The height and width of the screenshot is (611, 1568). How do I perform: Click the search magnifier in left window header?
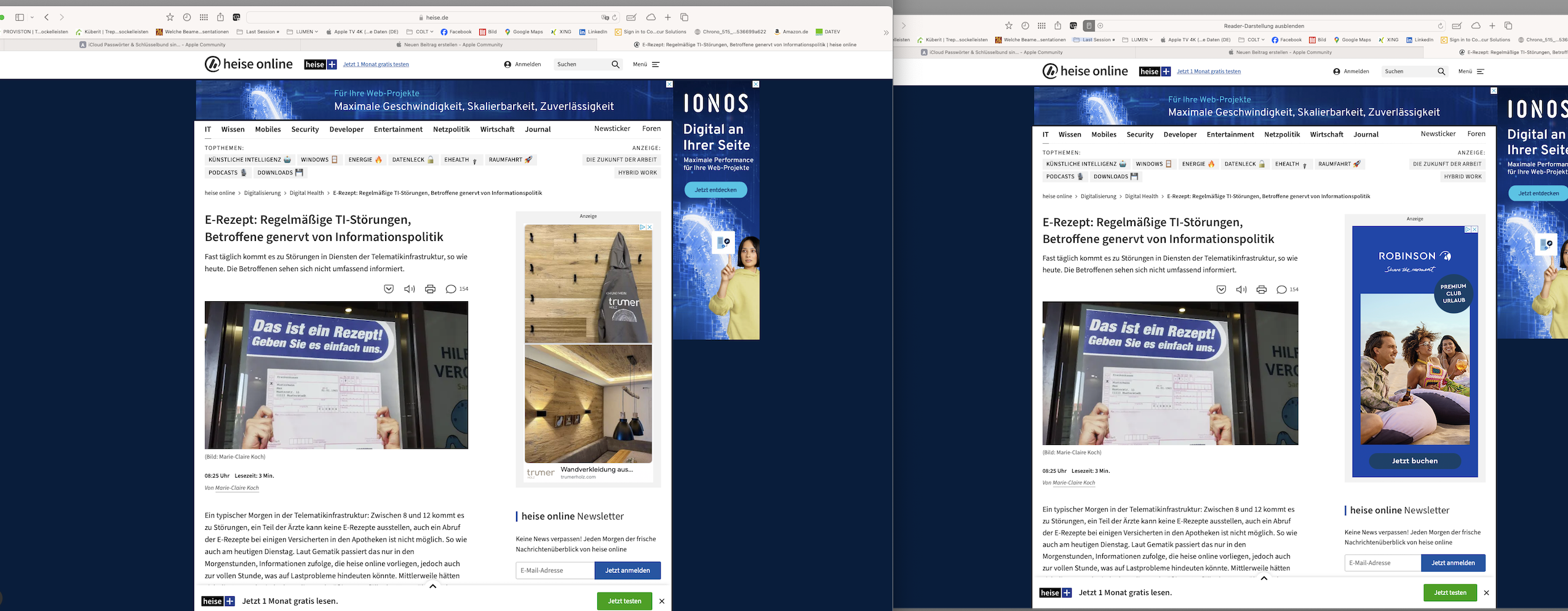point(615,65)
